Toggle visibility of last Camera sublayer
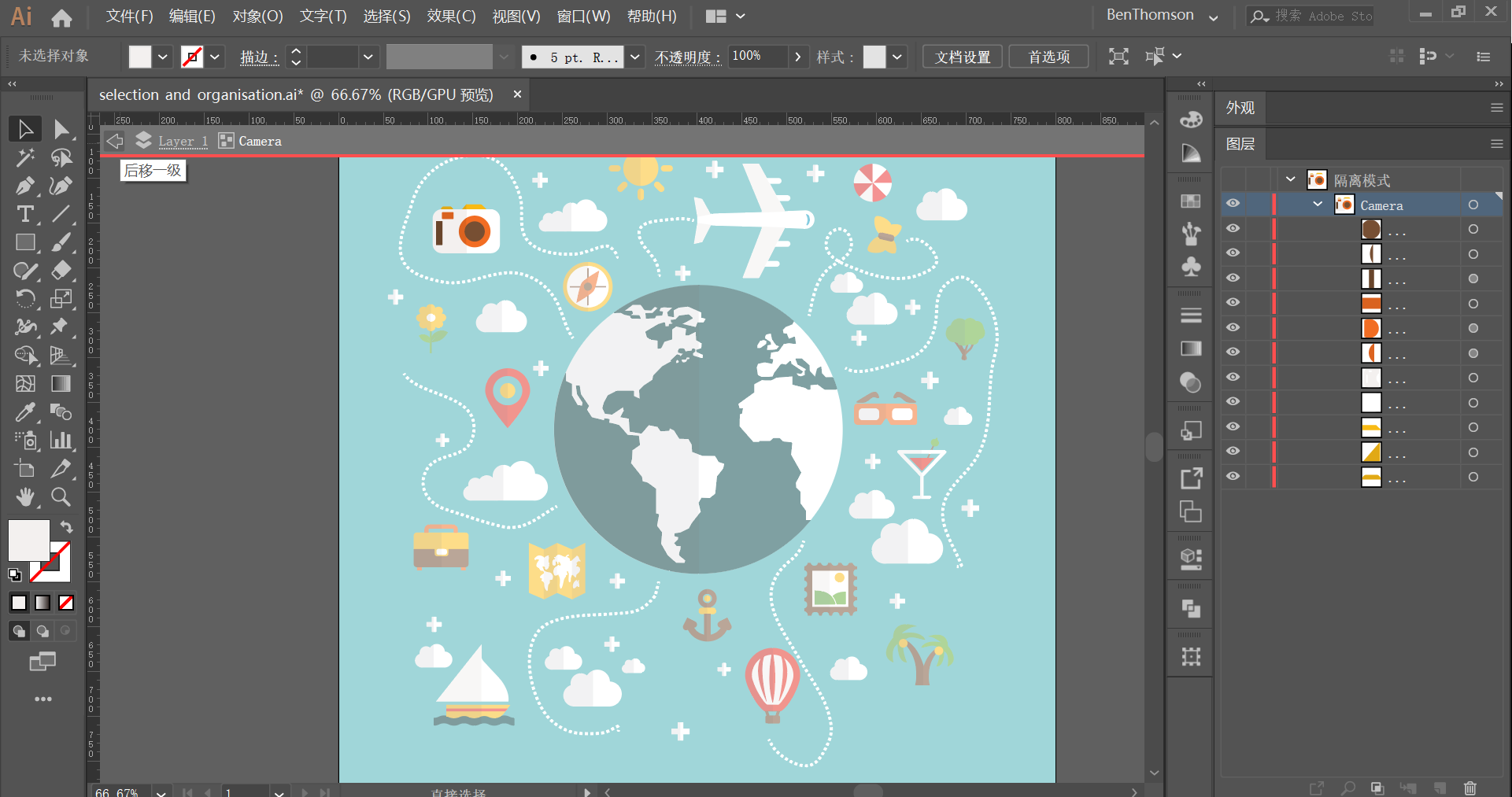The height and width of the screenshot is (797, 1512). [1233, 476]
